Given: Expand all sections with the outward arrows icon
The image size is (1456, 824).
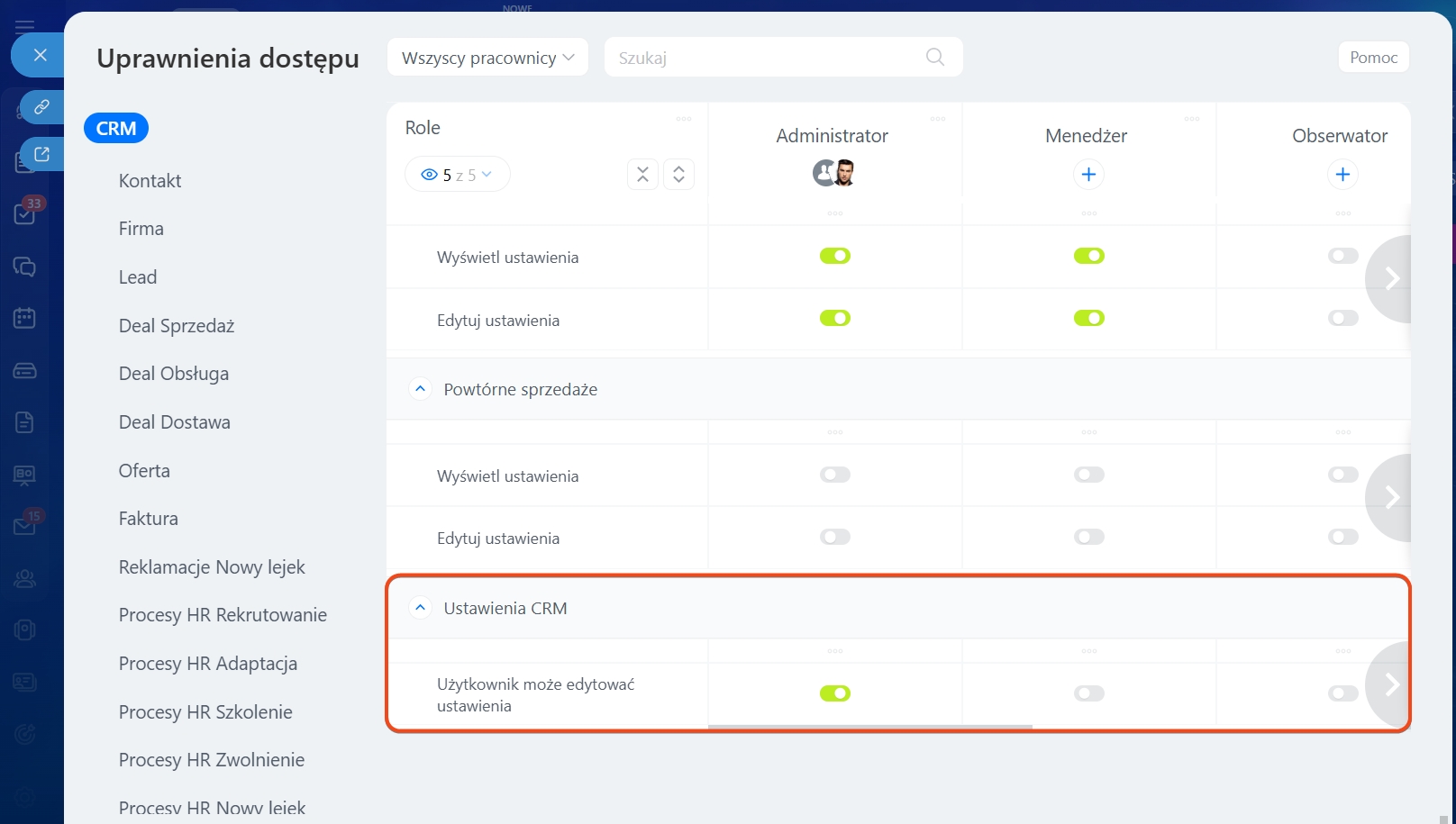Looking at the screenshot, I should point(678,175).
